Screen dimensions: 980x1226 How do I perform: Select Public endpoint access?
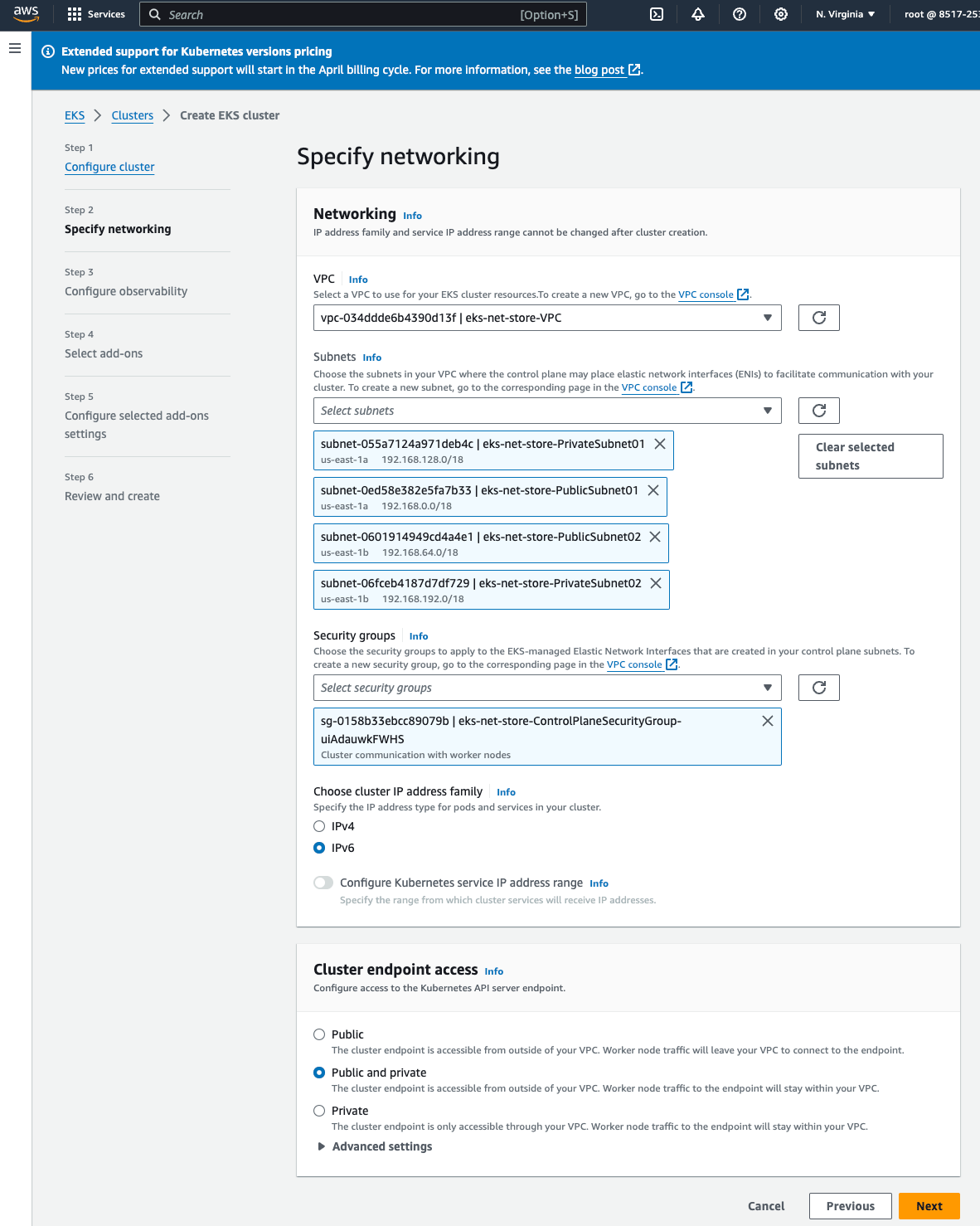[319, 1034]
